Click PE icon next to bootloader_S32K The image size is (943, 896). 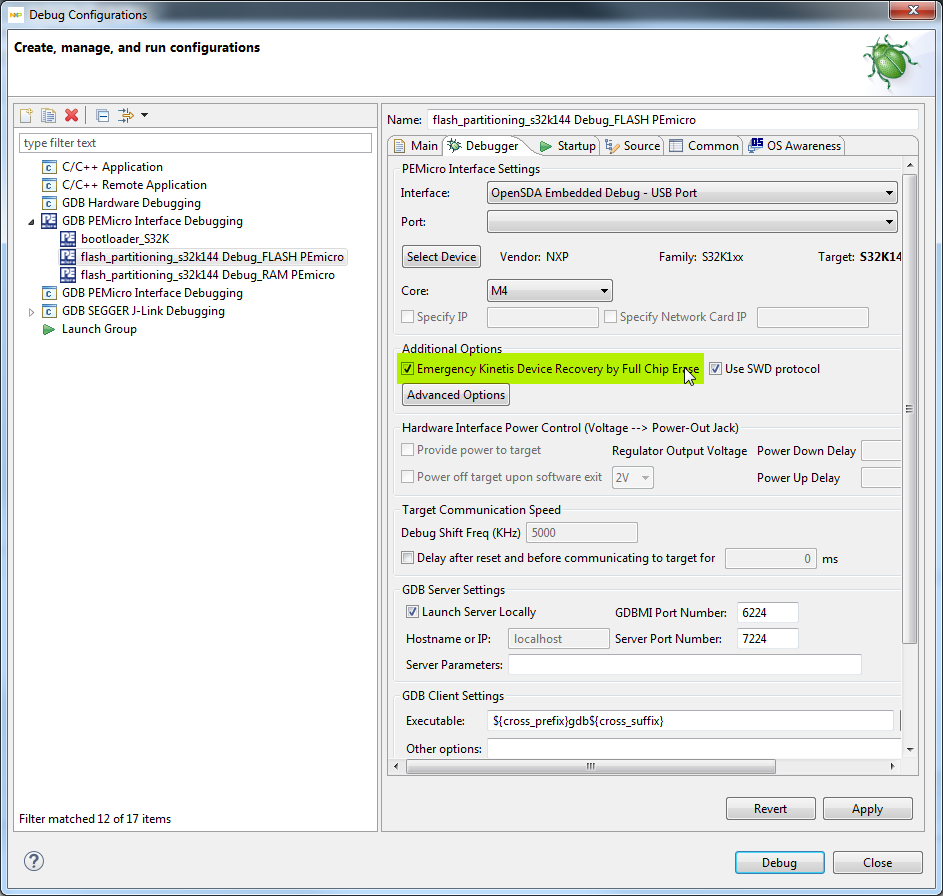[x=68, y=239]
